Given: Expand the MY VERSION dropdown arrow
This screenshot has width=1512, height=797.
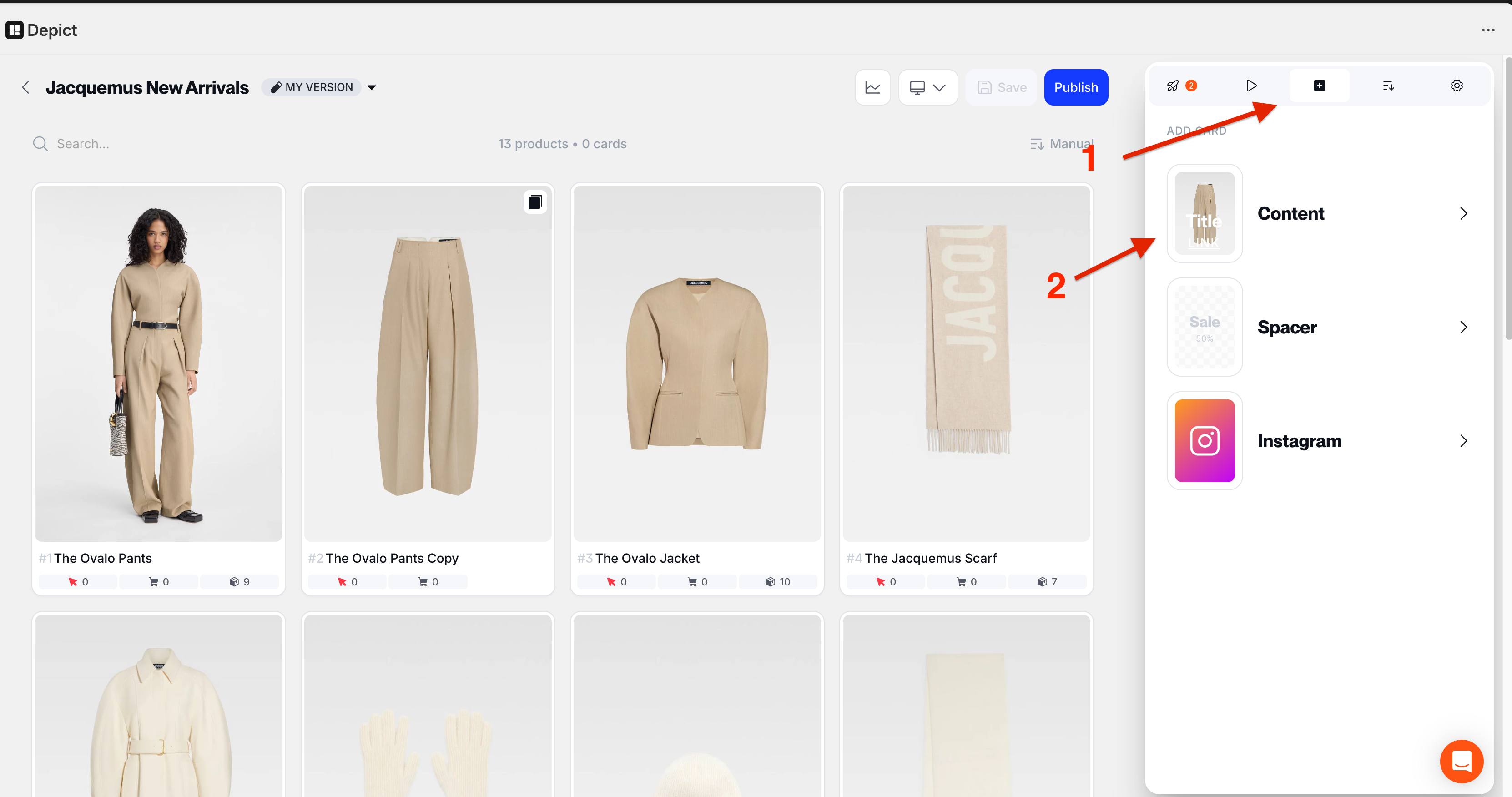Looking at the screenshot, I should 372,87.
